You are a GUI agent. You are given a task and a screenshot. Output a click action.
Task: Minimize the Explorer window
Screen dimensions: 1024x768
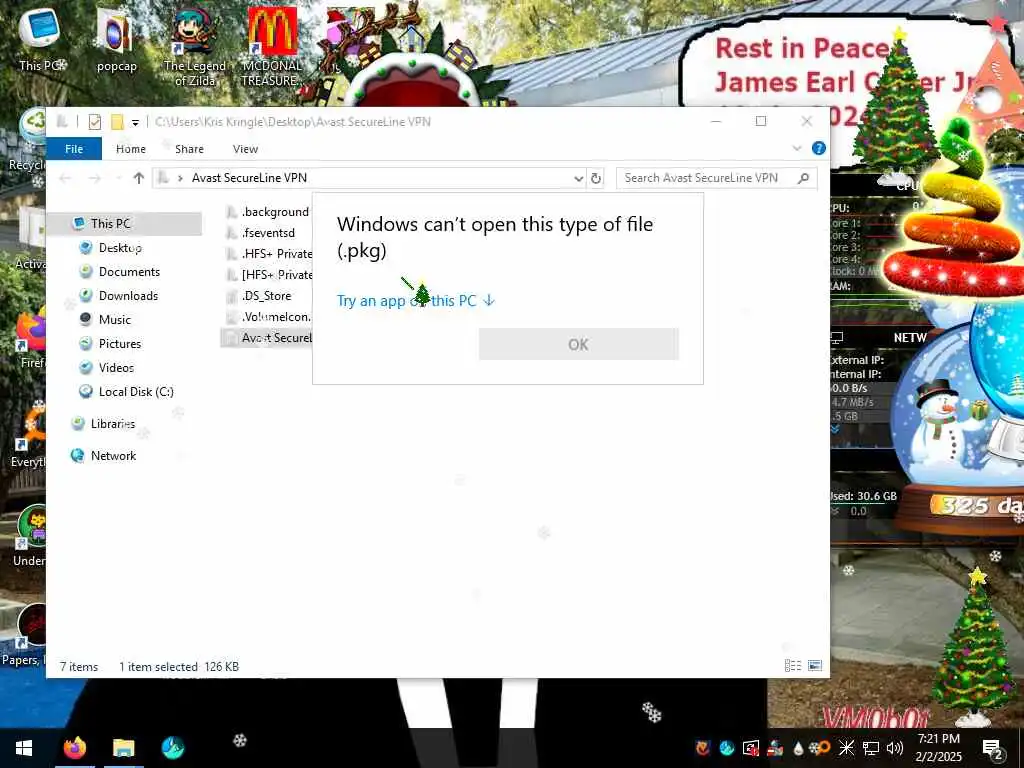tap(716, 121)
